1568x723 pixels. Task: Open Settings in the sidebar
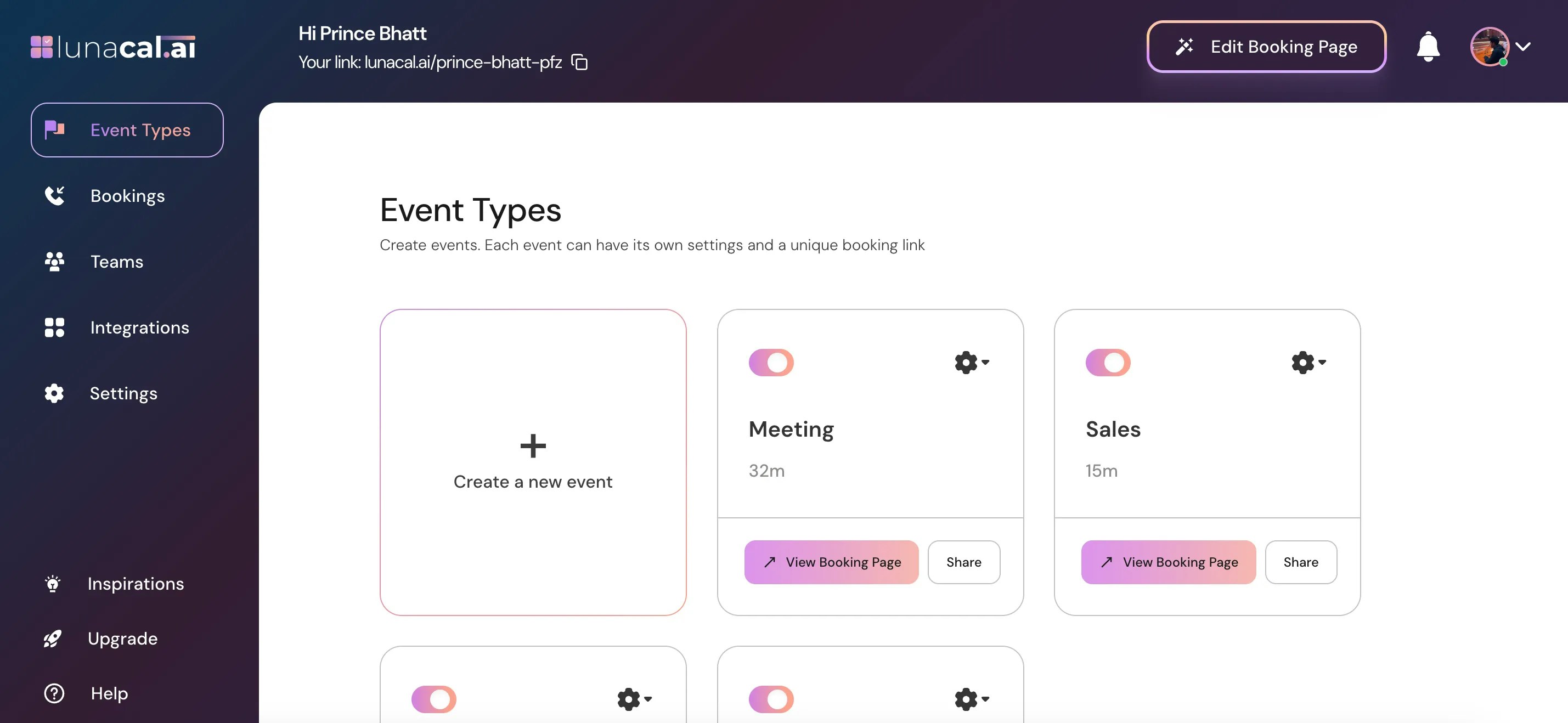click(x=123, y=393)
